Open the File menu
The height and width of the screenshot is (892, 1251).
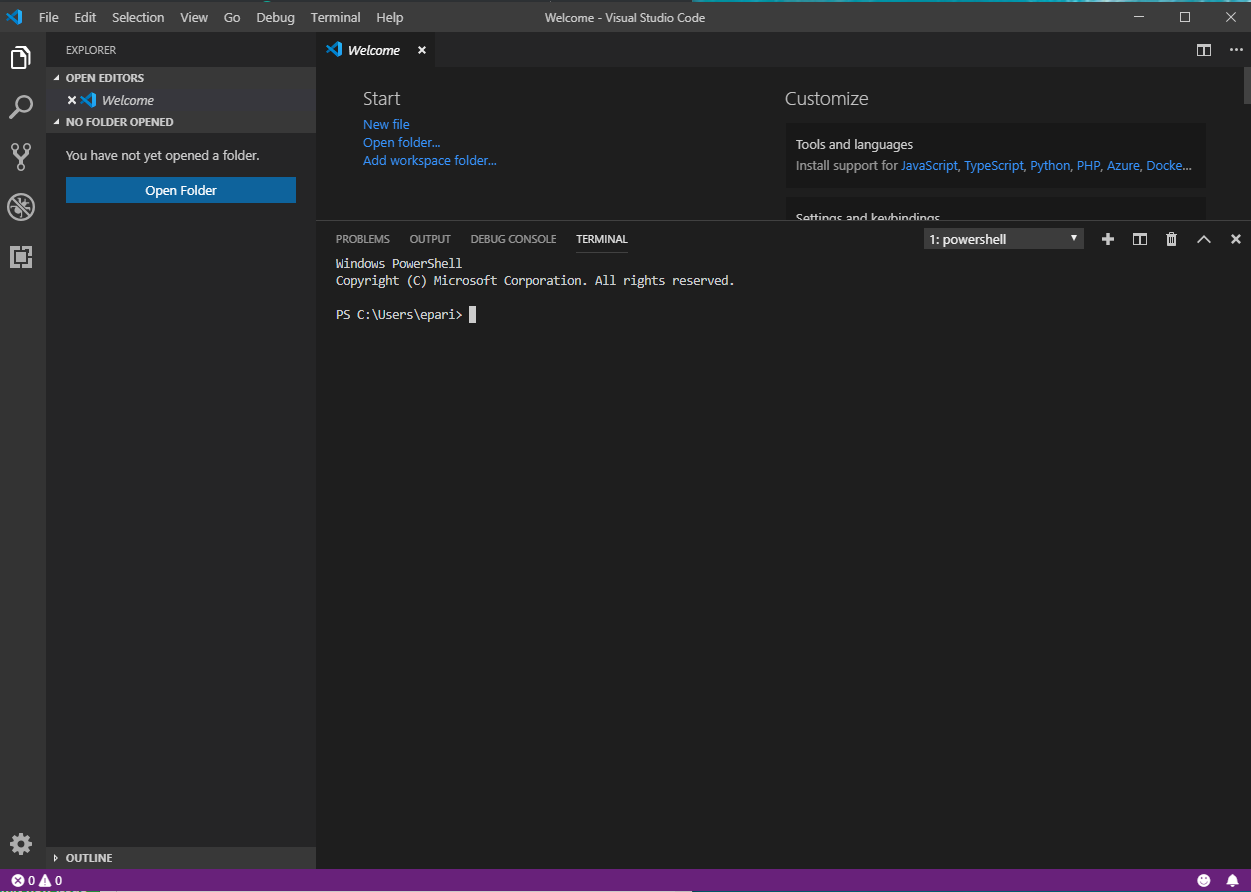coord(49,17)
